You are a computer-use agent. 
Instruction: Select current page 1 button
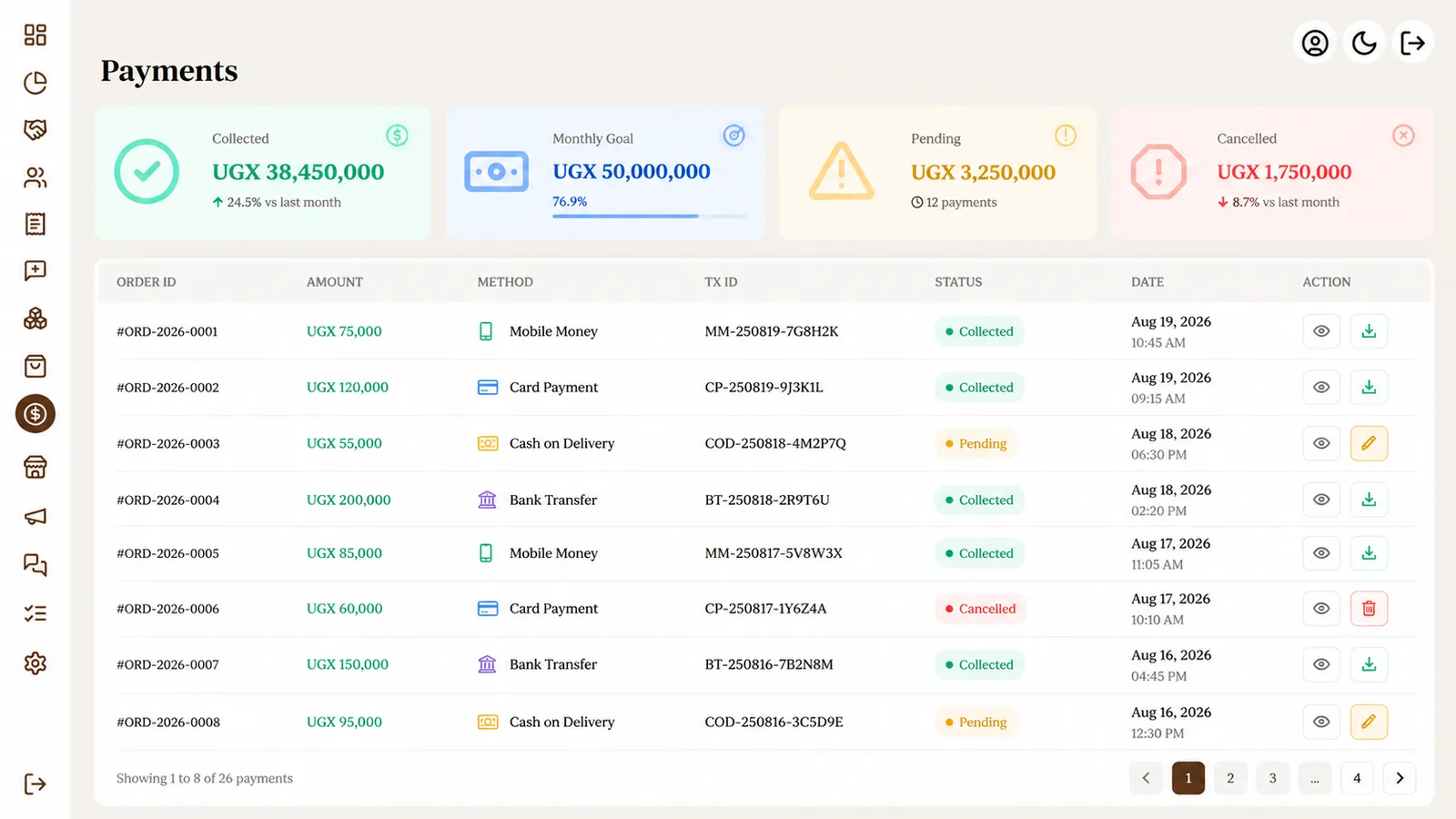1188,778
